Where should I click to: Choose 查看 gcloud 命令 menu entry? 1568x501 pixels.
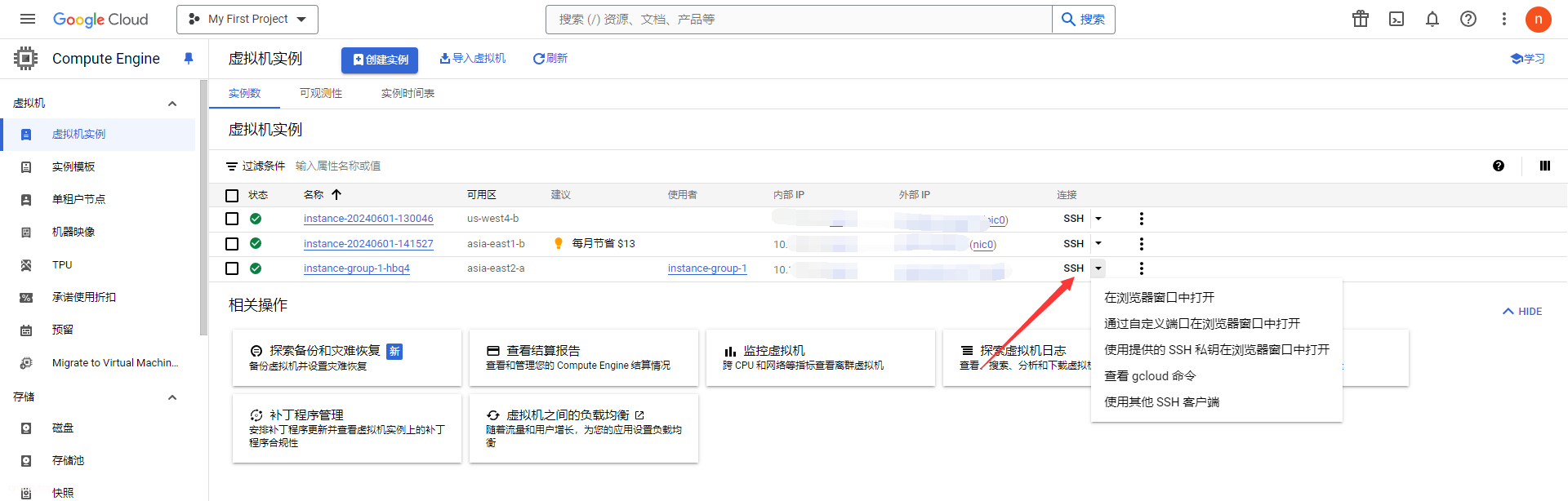tap(1217, 376)
